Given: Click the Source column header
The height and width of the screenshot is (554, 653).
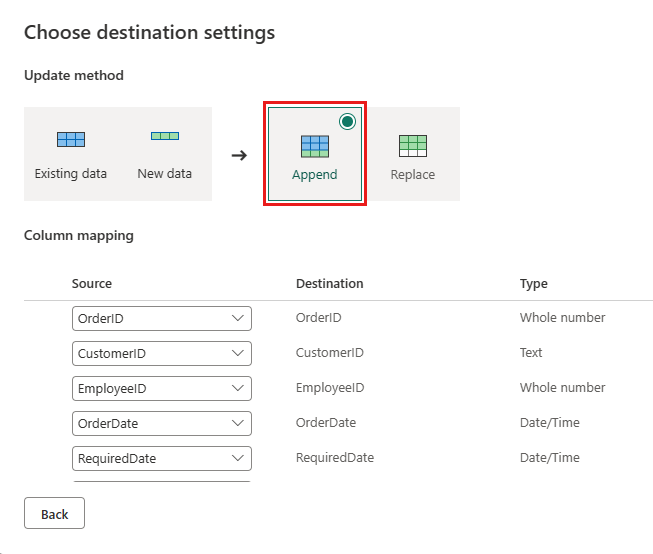Looking at the screenshot, I should click(x=92, y=284).
